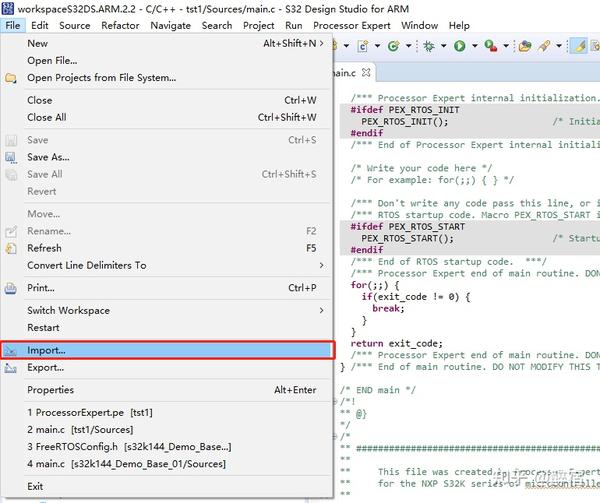Click the Debug bug icon in toolbar
The width and height of the screenshot is (600, 503).
pos(431,46)
